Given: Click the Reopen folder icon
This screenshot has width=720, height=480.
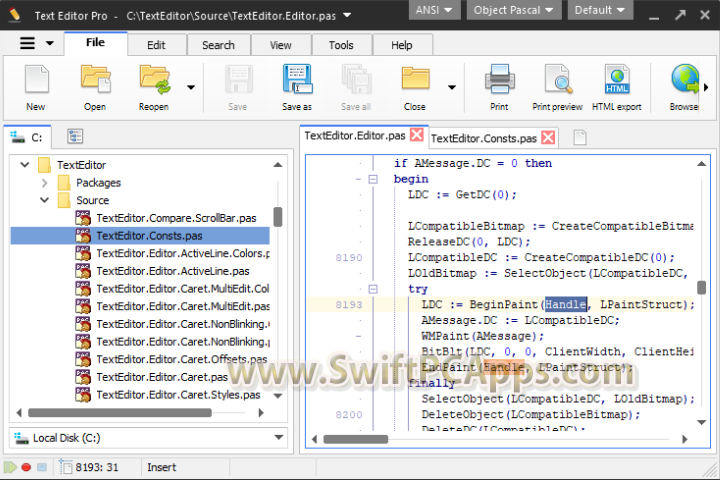Looking at the screenshot, I should pos(155,79).
